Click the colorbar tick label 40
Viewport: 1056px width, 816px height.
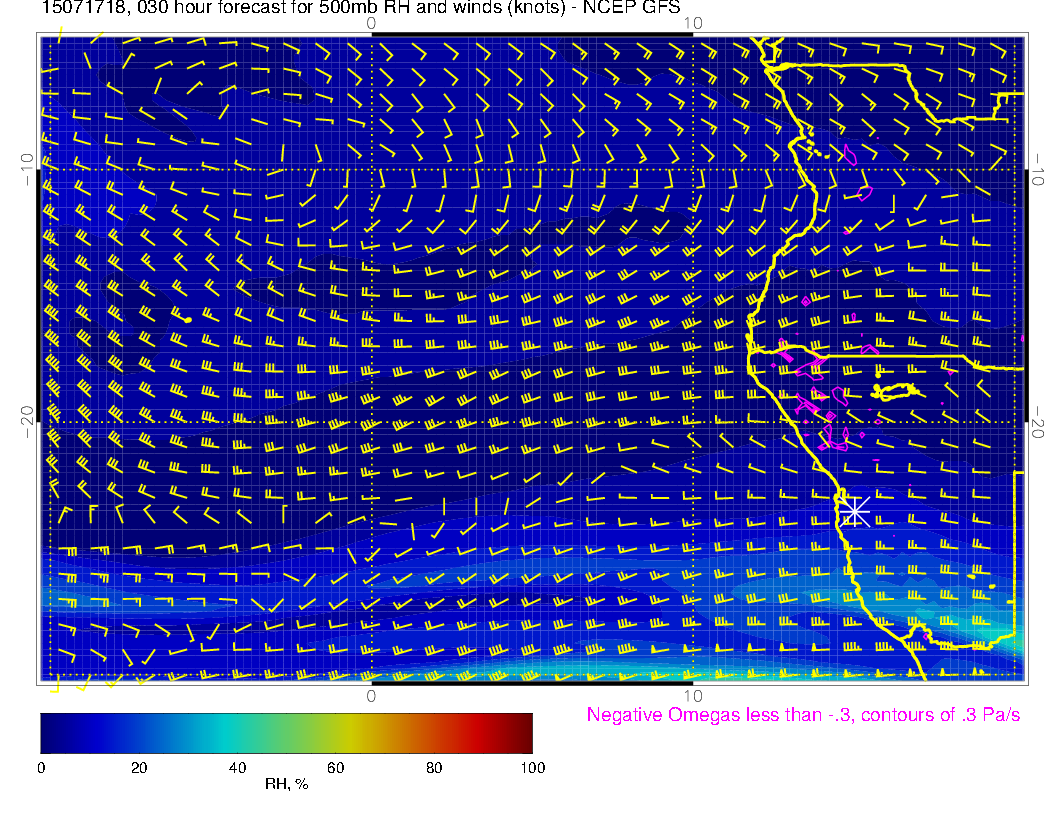[237, 768]
